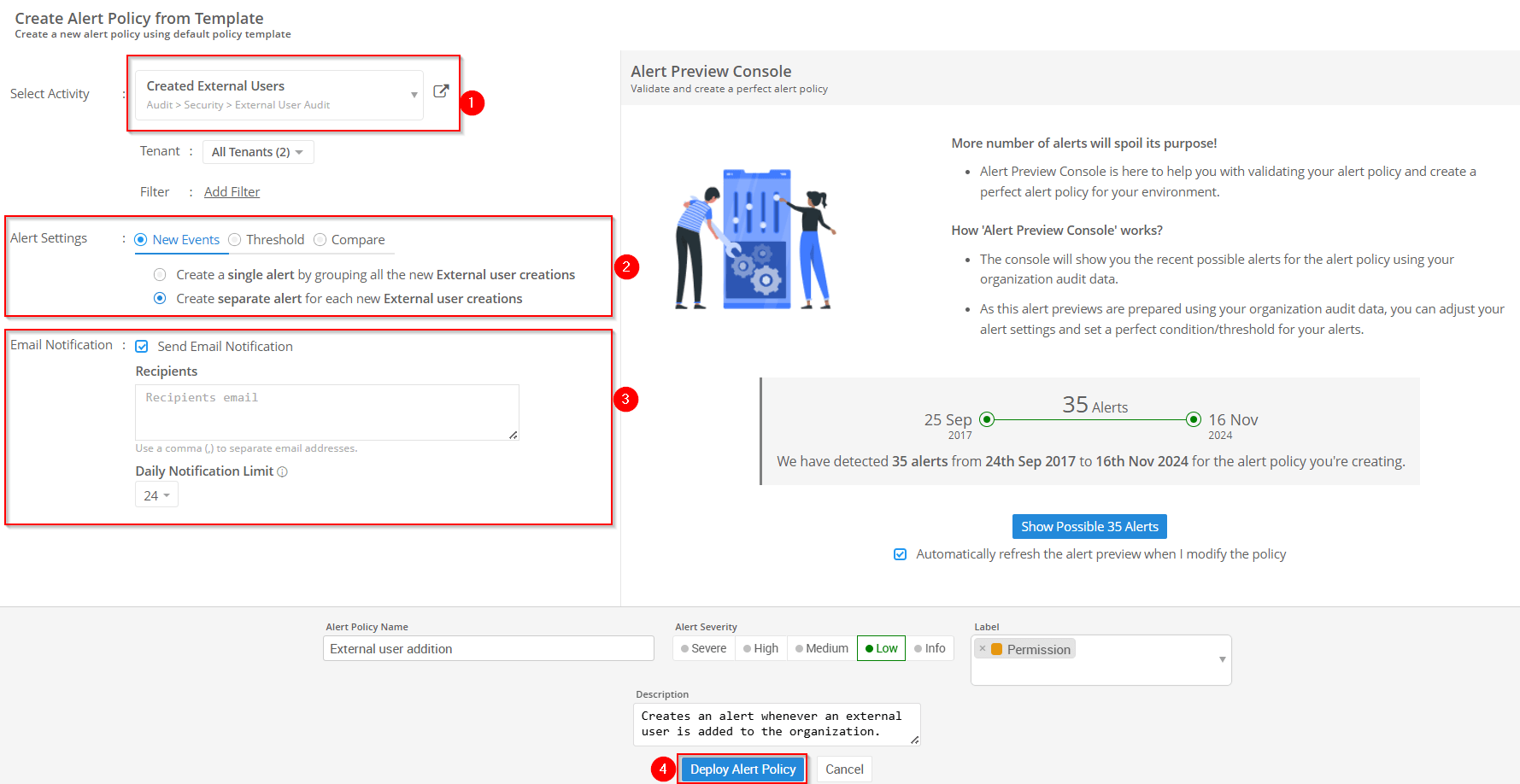Open the selected activity in a new tab
This screenshot has height=784, width=1520.
441,91
